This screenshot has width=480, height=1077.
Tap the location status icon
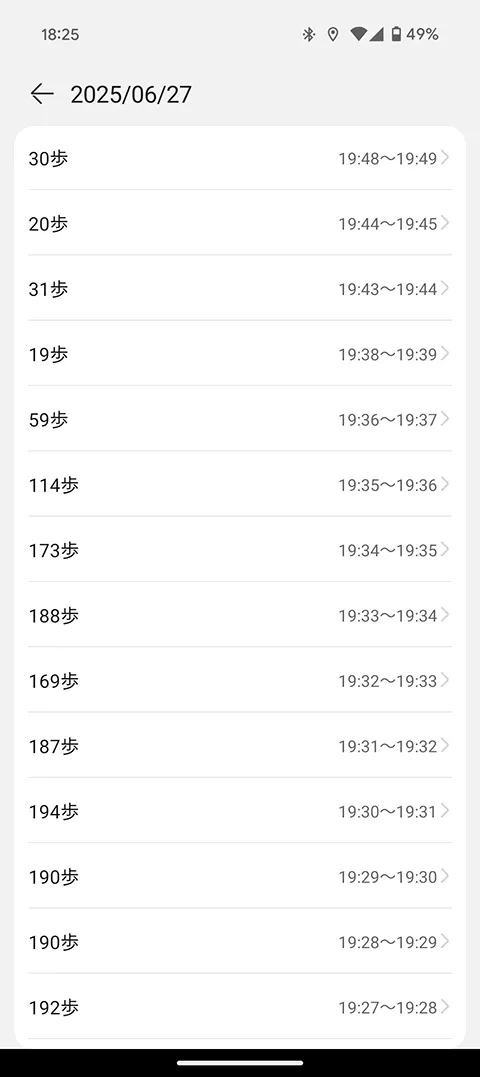click(x=333, y=34)
